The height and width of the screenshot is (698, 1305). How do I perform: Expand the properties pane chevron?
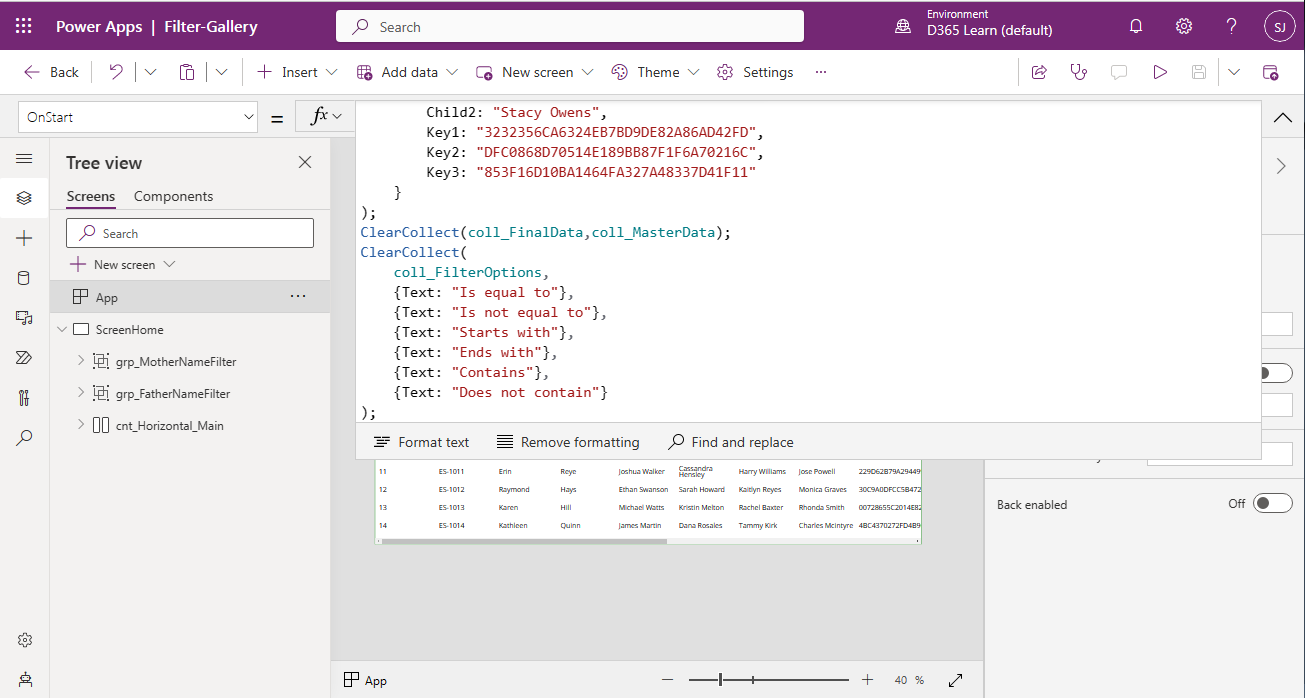tap(1282, 166)
